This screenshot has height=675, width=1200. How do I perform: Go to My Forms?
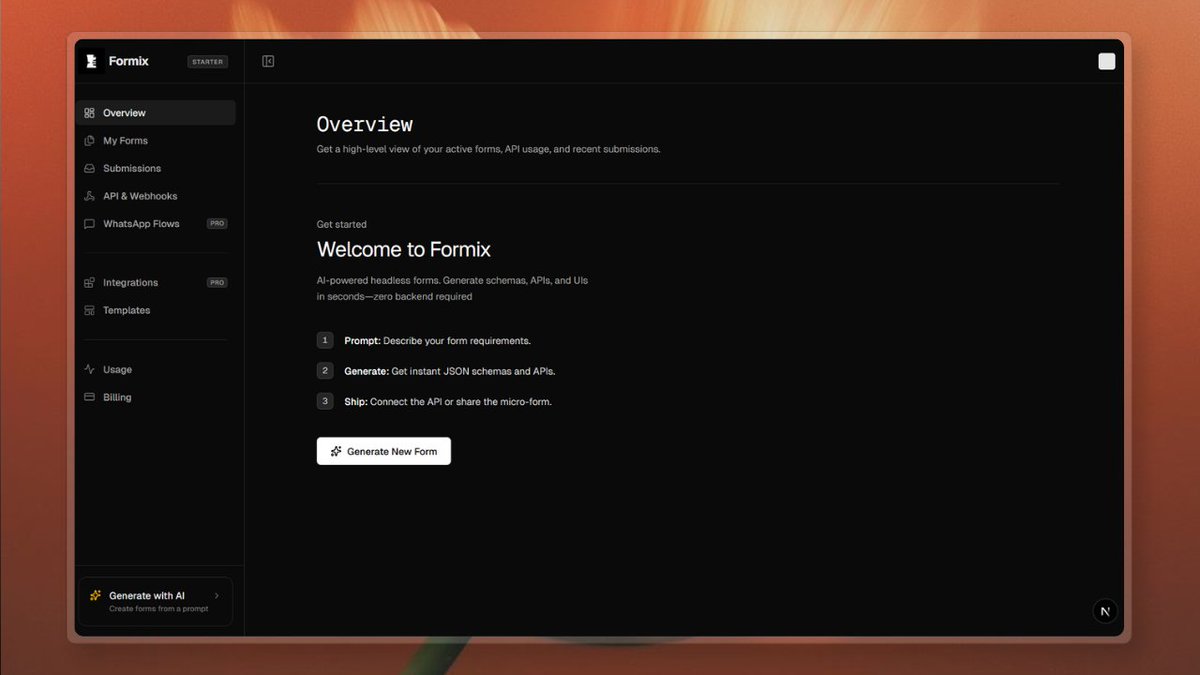click(x=156, y=141)
